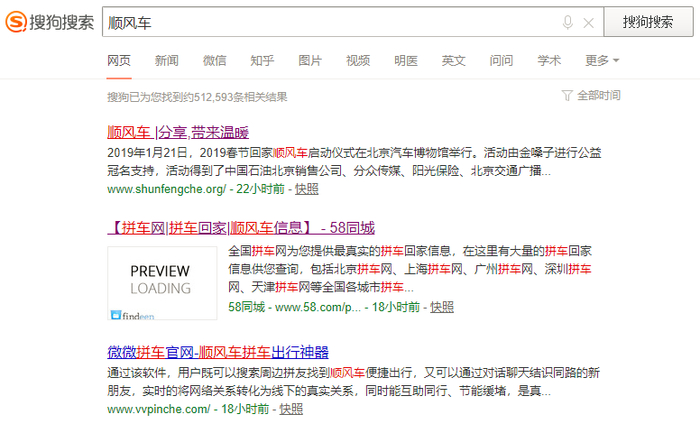
Task: Switch to the 英文 tab
Action: click(x=454, y=60)
